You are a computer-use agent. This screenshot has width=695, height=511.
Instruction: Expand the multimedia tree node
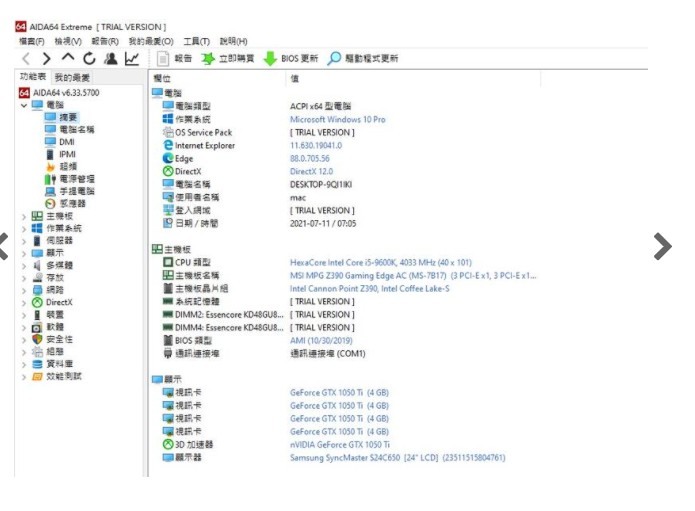click(x=24, y=266)
